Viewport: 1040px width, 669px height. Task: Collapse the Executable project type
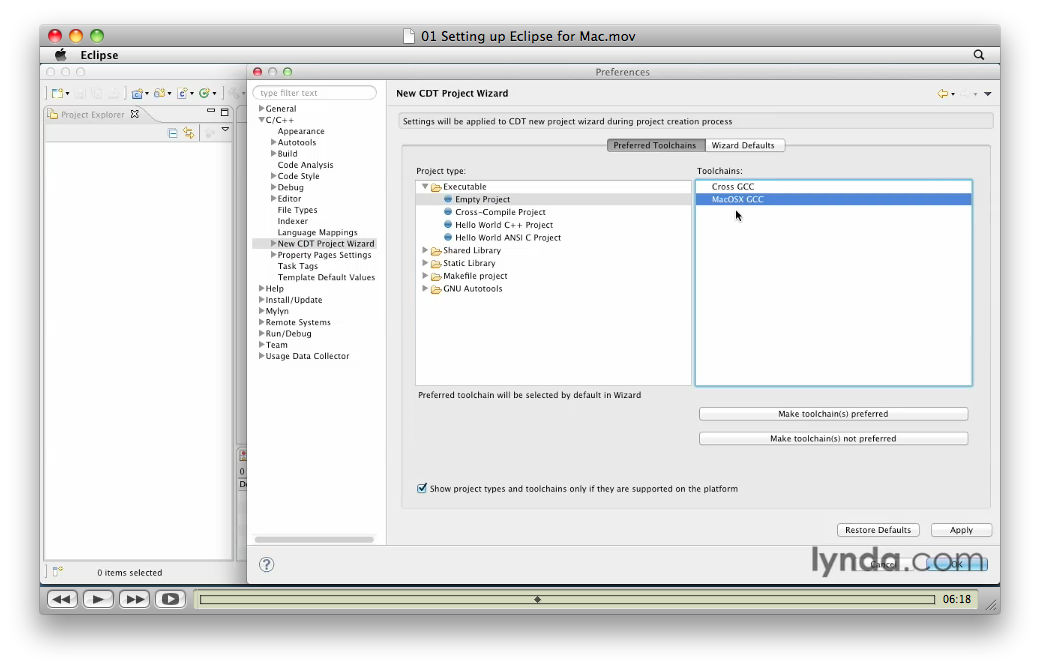425,186
